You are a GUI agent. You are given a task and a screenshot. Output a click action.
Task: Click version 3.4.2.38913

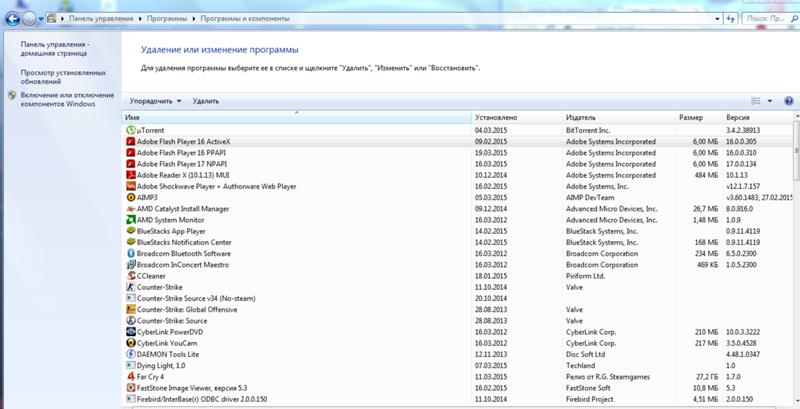(x=743, y=131)
